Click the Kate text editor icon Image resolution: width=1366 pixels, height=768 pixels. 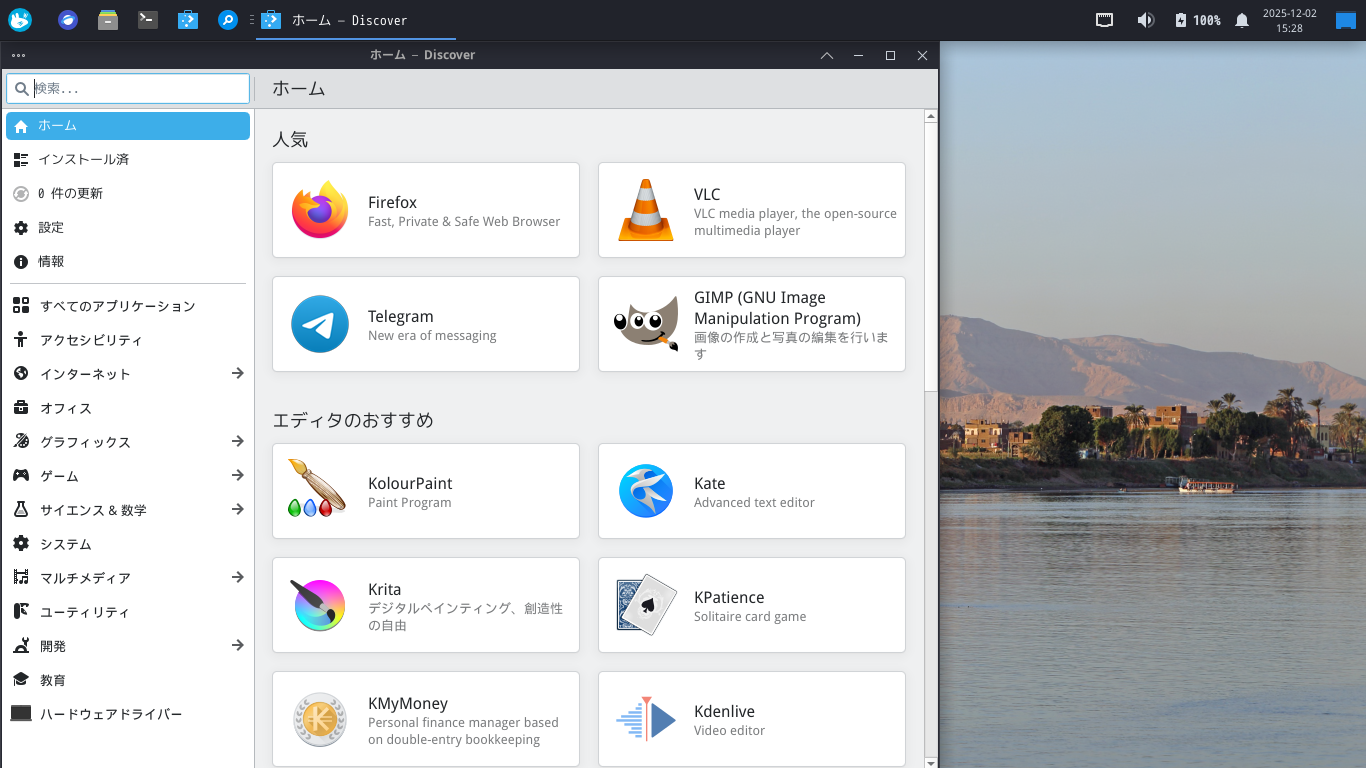click(x=645, y=491)
